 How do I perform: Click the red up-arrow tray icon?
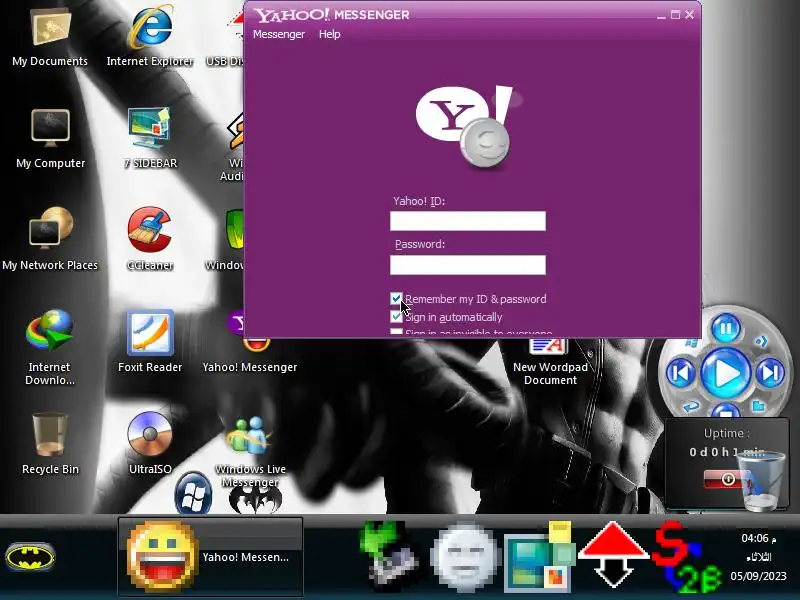click(x=614, y=554)
